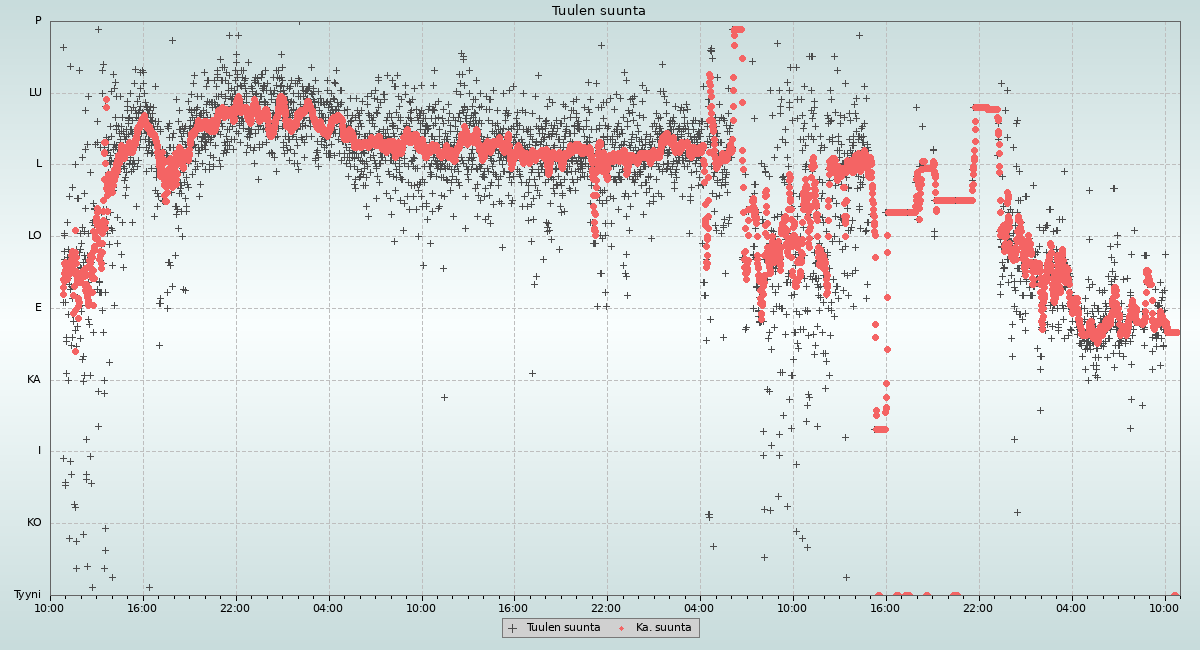The width and height of the screenshot is (1200, 650).
Task: Click the last 04:00 time axis label
Action: click(1071, 607)
